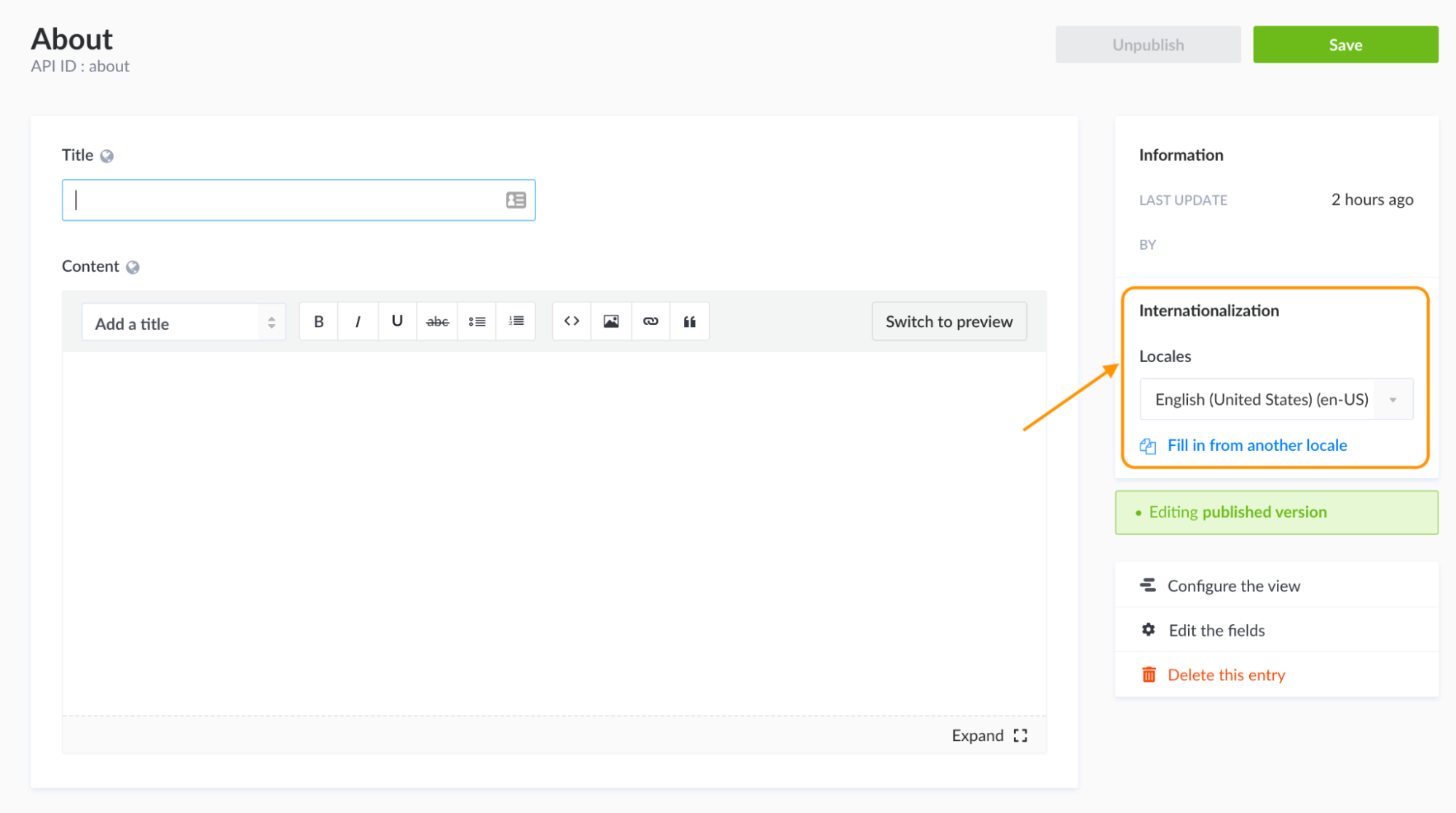Switch to preview mode

click(x=948, y=321)
